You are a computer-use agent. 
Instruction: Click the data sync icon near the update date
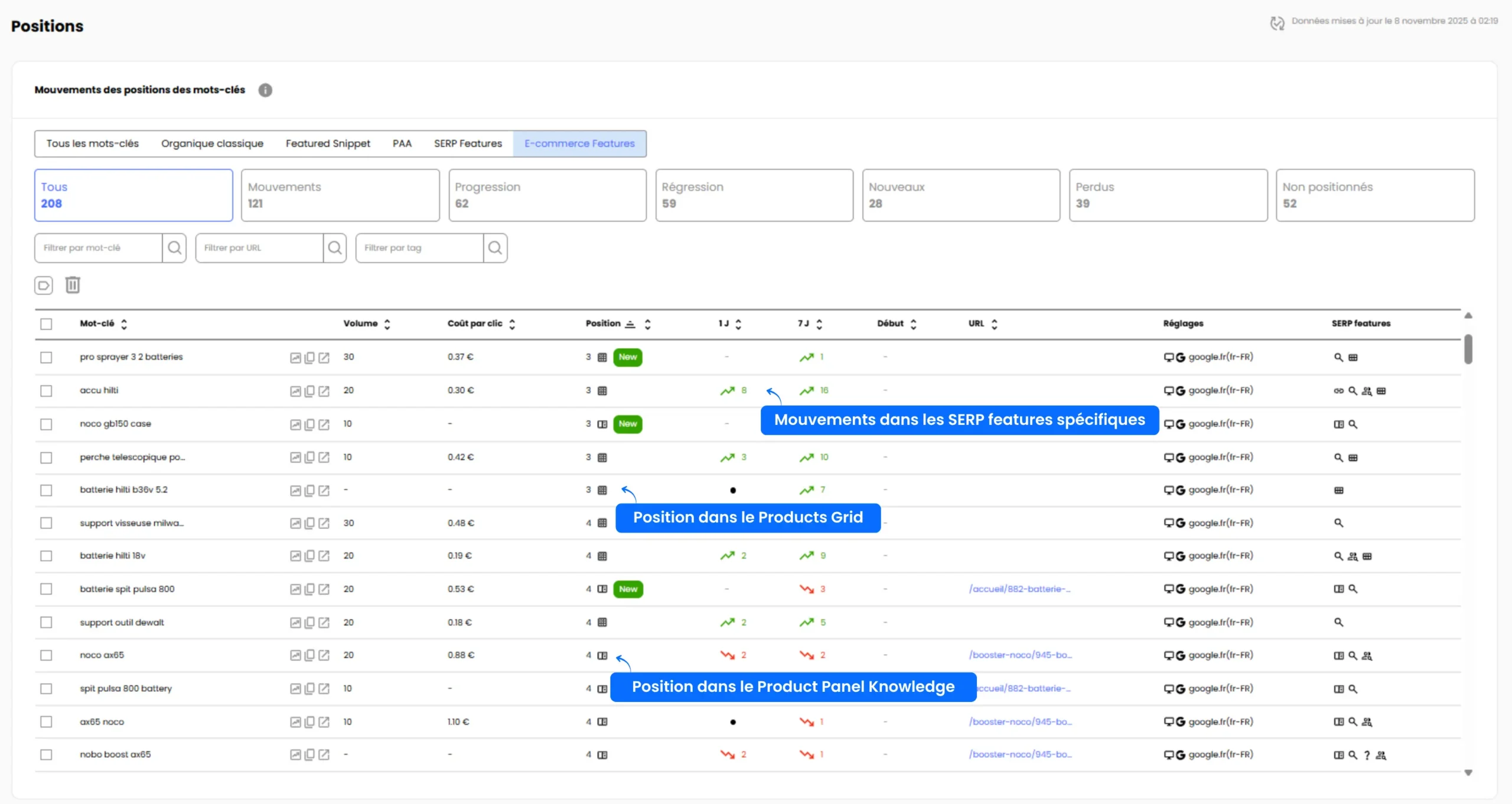(x=1277, y=24)
